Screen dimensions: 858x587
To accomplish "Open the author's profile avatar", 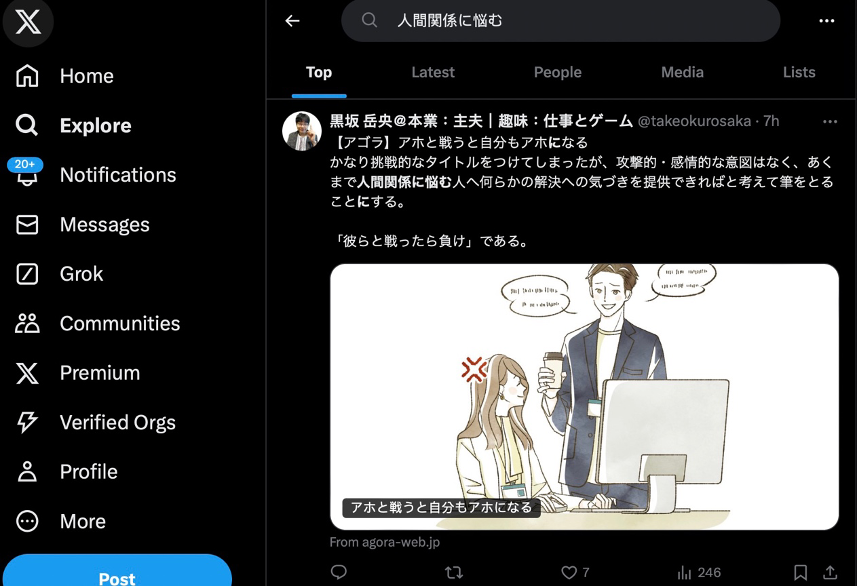I will pyautogui.click(x=302, y=131).
